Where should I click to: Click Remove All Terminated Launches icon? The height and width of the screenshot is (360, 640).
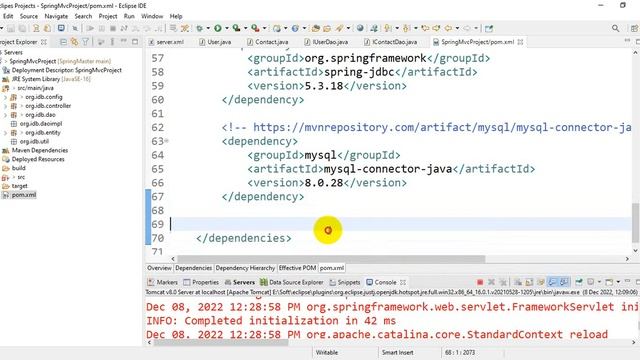tap(503, 282)
